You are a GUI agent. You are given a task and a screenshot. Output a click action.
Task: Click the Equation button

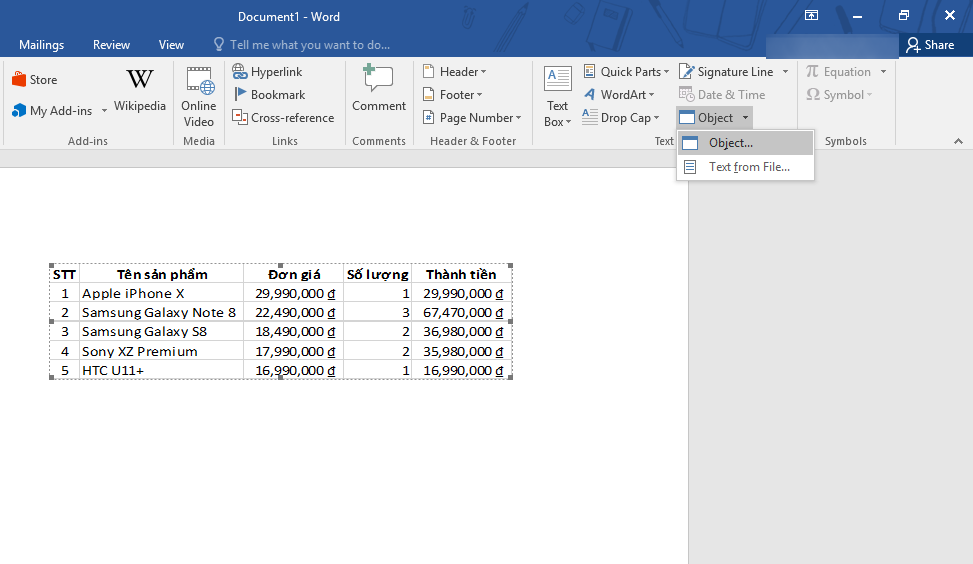(x=839, y=72)
